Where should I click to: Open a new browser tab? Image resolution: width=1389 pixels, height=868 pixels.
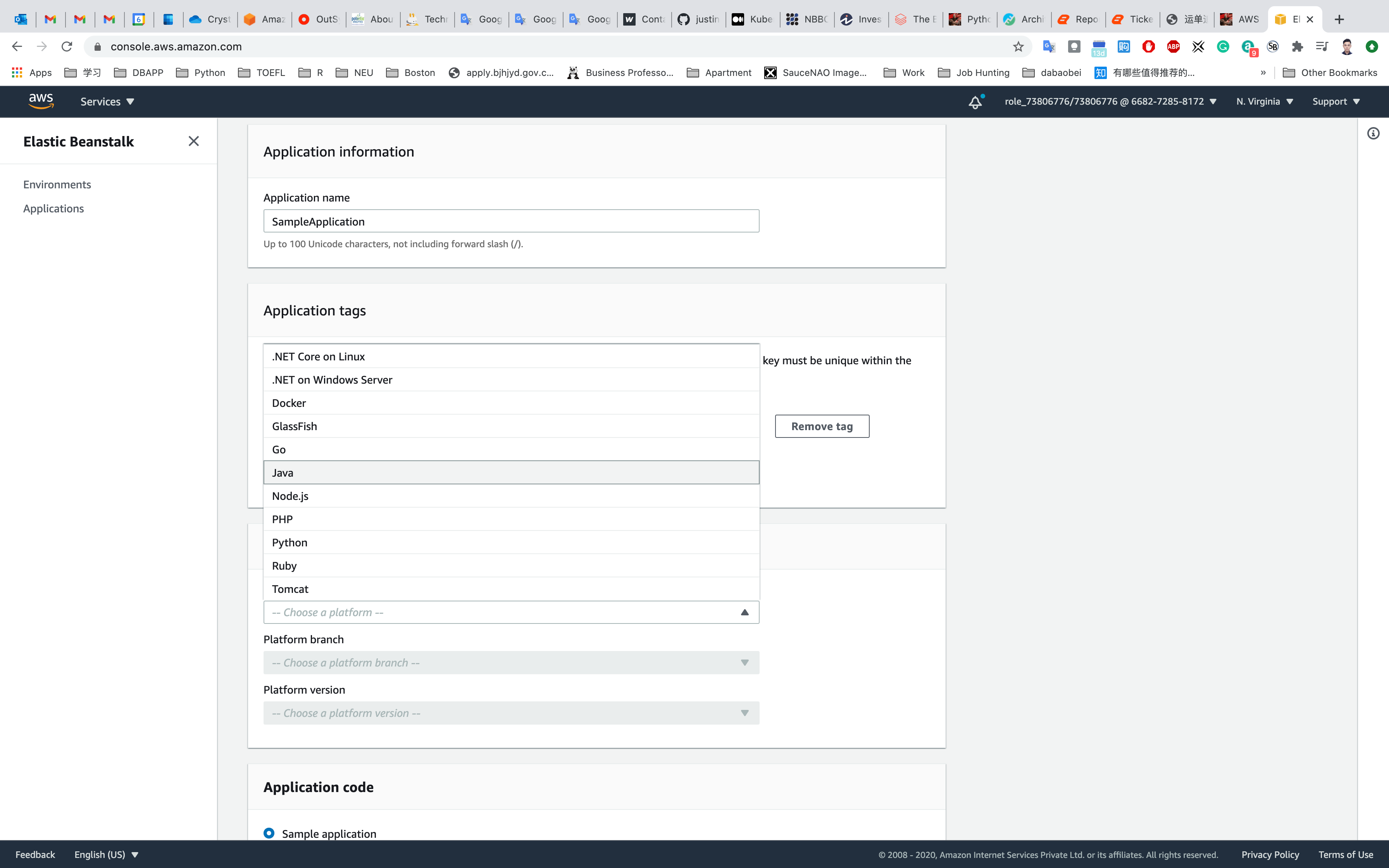tap(1339, 19)
